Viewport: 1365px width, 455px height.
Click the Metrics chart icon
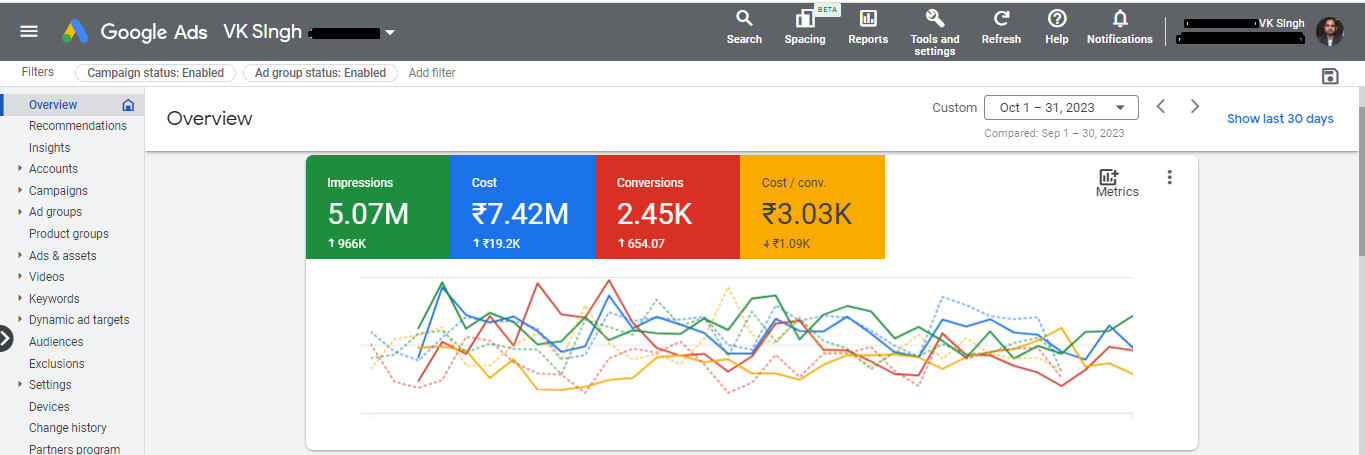1109,177
